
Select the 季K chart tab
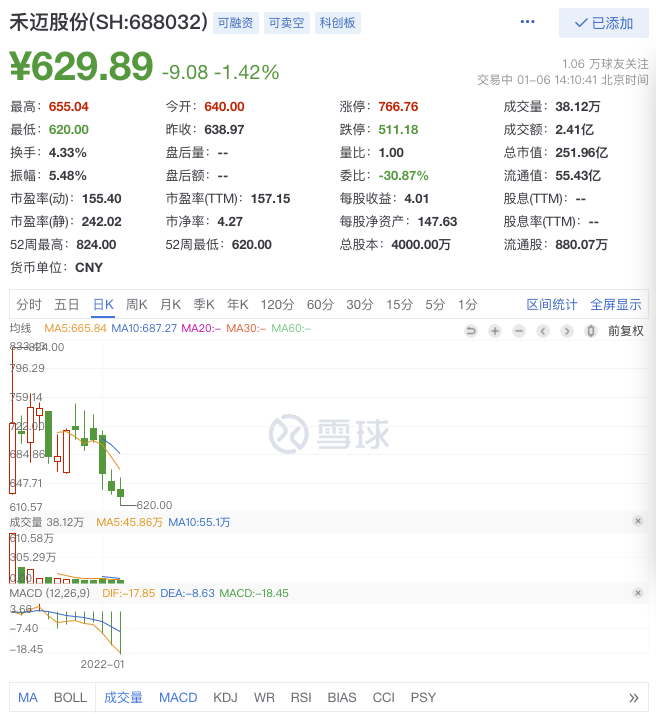click(x=204, y=304)
